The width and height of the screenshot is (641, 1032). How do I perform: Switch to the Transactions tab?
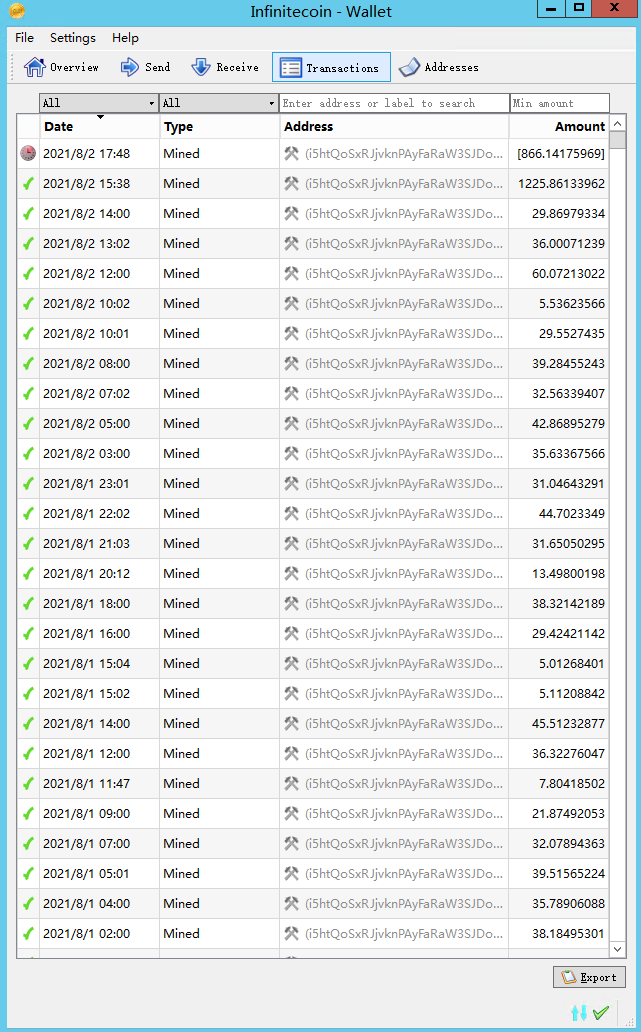pyautogui.click(x=331, y=68)
